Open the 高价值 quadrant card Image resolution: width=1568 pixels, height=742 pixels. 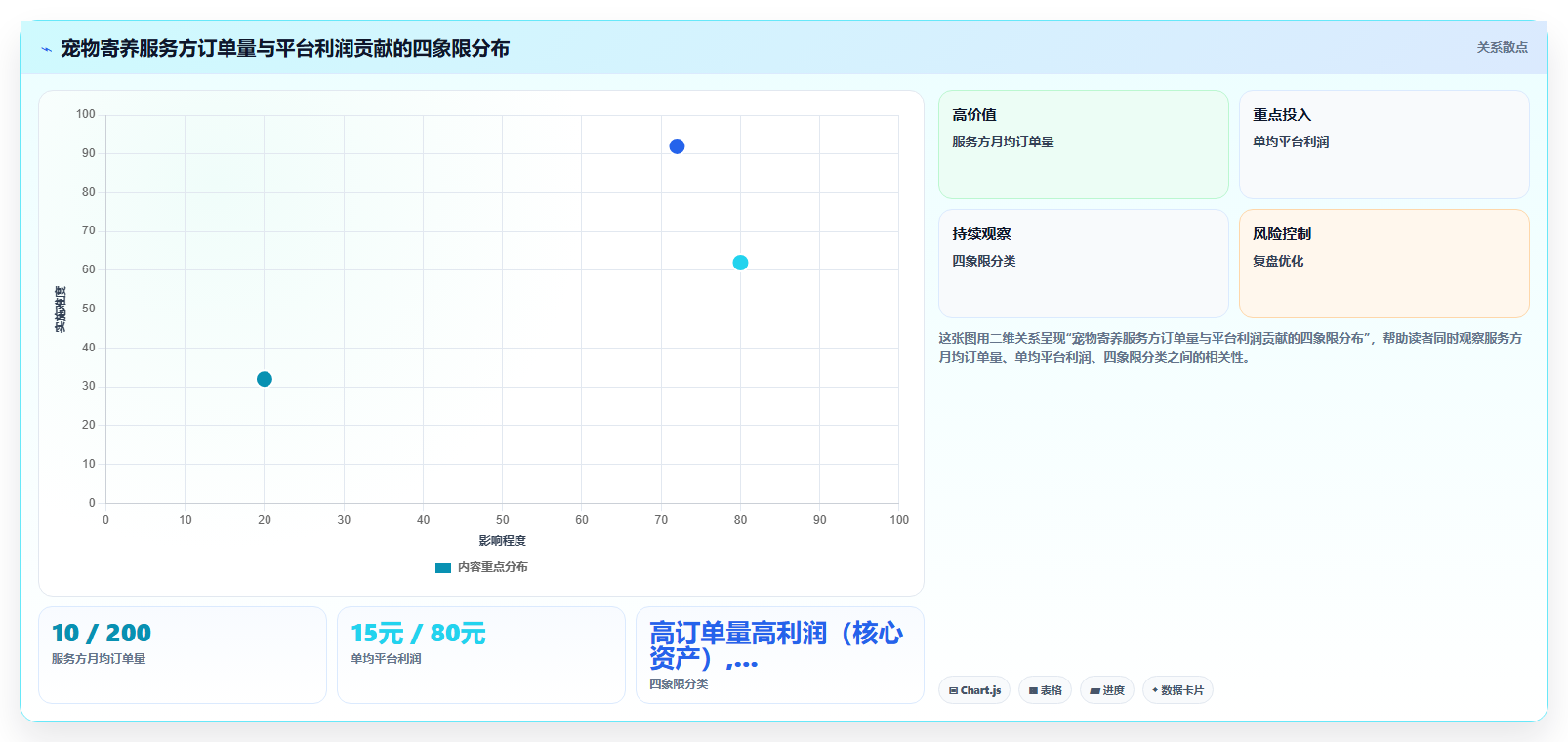pyautogui.click(x=1084, y=144)
